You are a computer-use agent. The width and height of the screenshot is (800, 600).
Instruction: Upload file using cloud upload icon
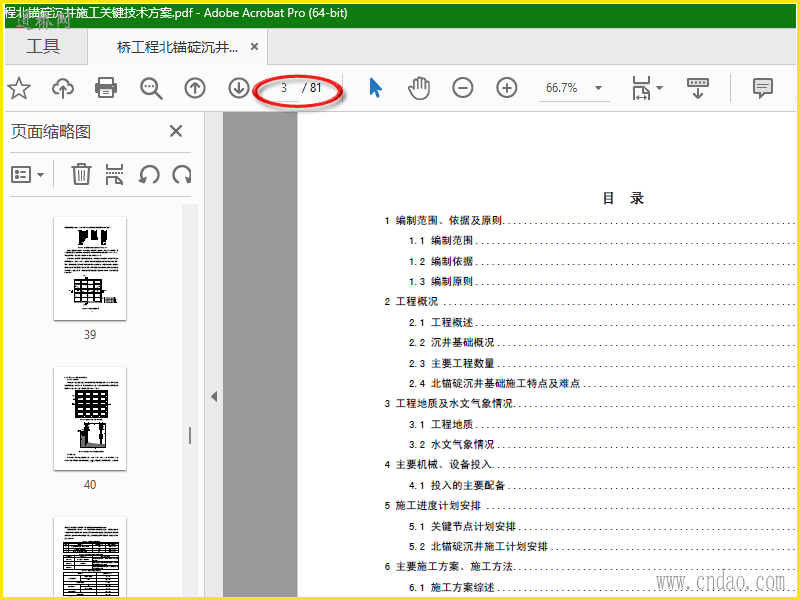pyautogui.click(x=63, y=88)
